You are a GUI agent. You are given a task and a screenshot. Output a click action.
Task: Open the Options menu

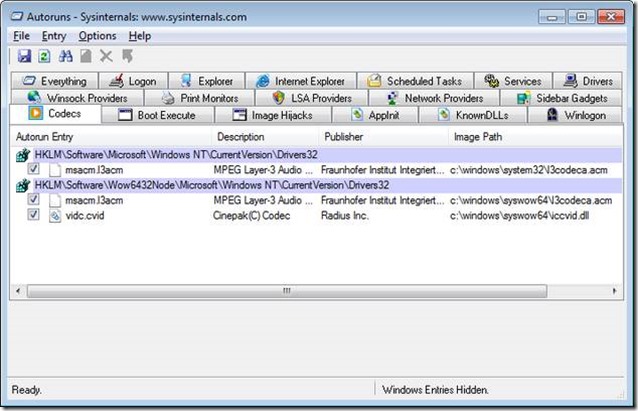tap(97, 36)
